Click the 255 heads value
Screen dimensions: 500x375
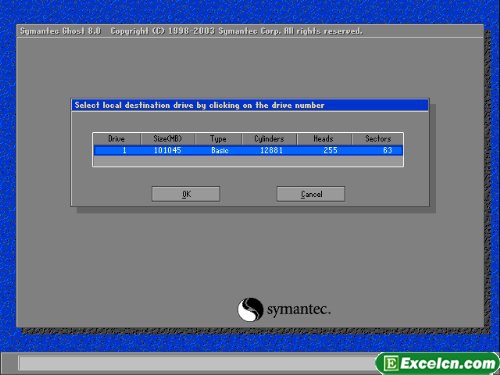pyautogui.click(x=330, y=150)
